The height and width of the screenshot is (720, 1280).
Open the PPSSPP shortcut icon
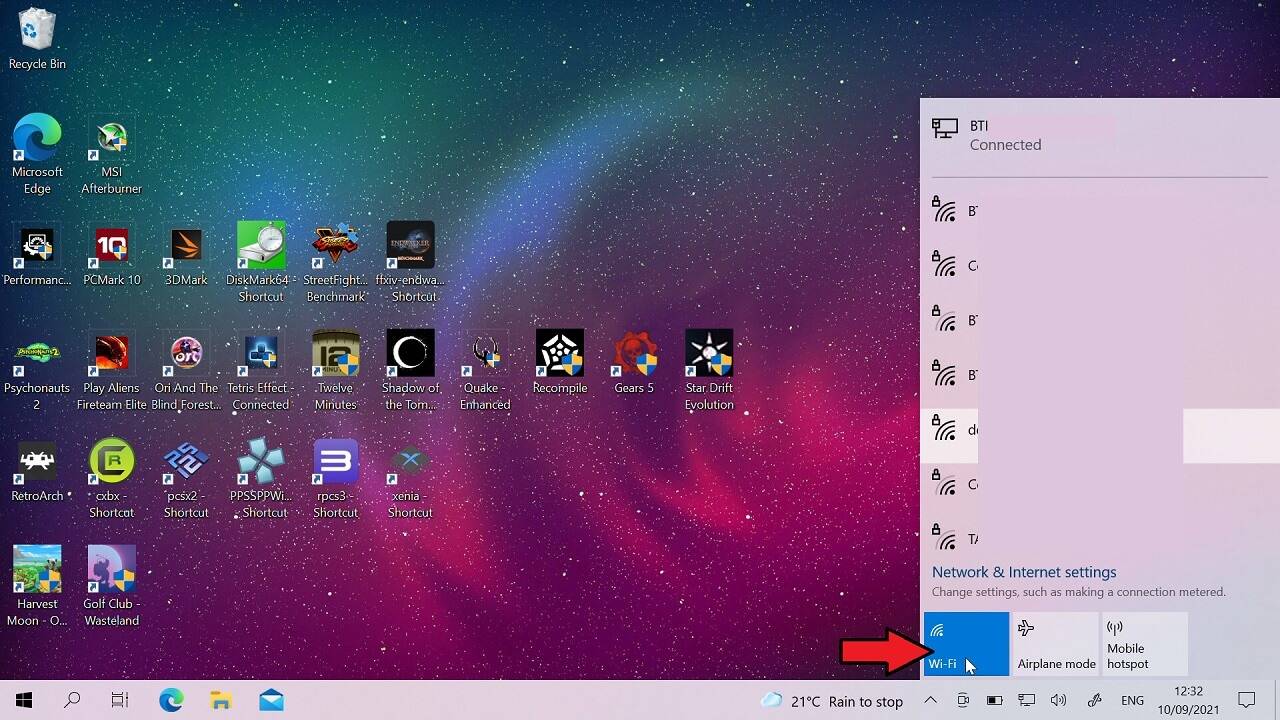point(261,479)
